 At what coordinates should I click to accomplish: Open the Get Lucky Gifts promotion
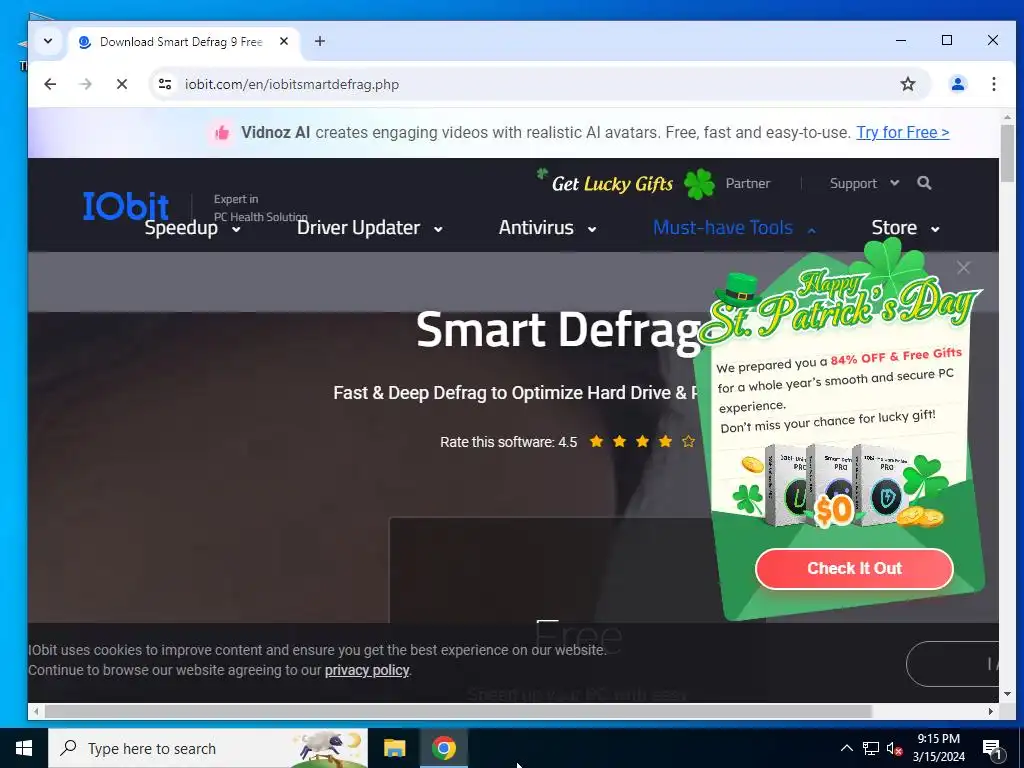(626, 184)
